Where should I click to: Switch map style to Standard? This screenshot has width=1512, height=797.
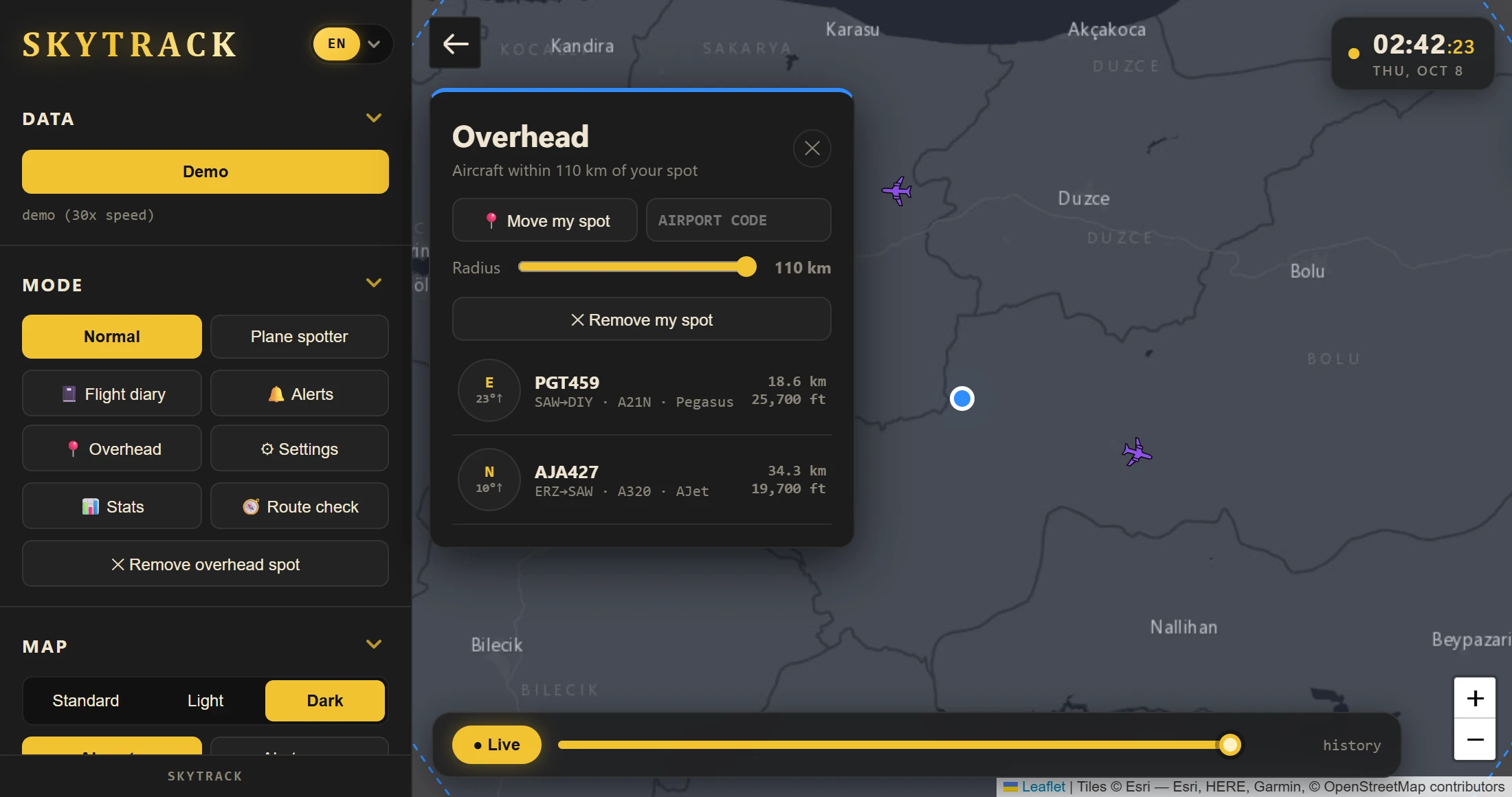86,700
